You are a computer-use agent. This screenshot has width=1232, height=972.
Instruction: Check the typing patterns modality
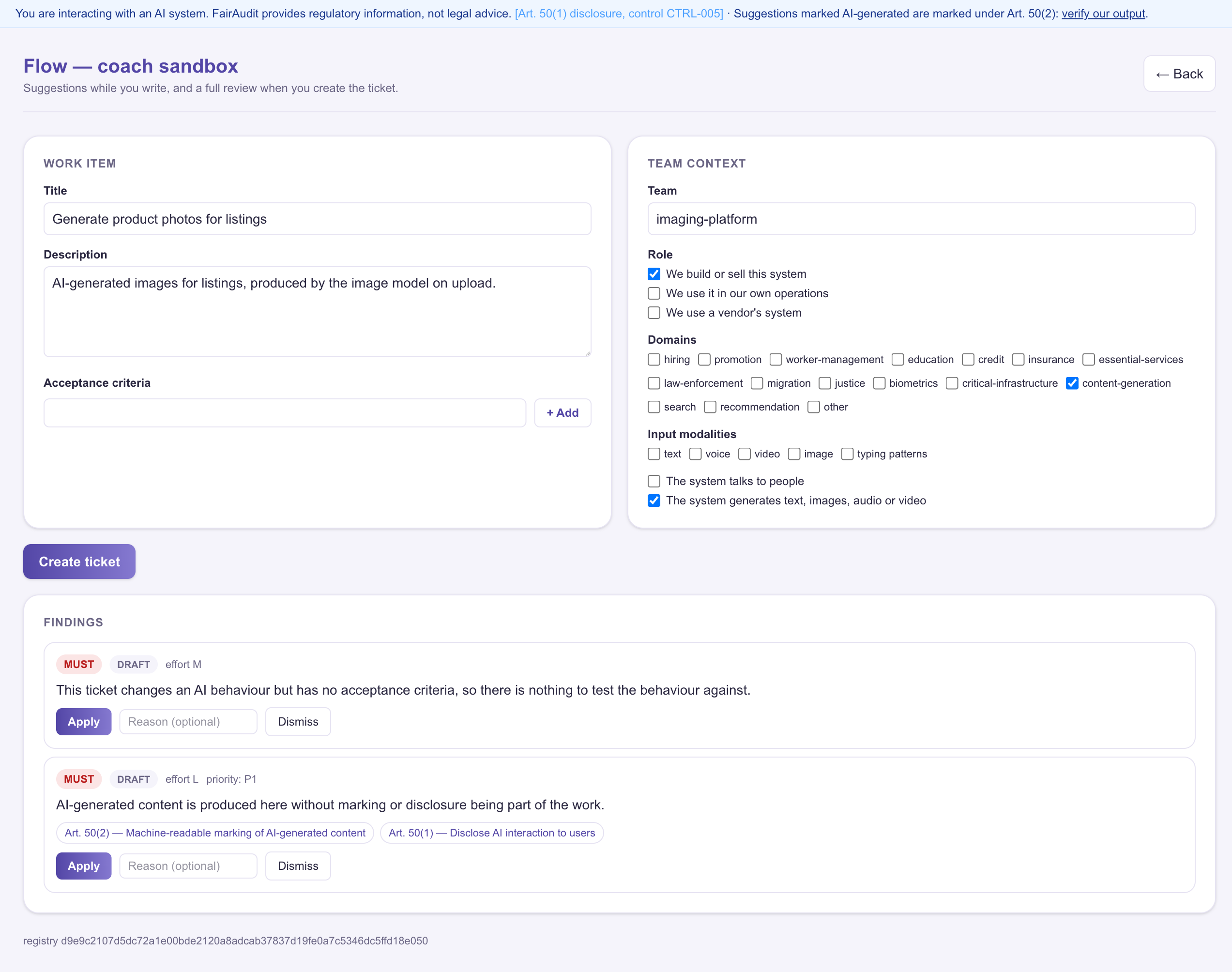(x=847, y=454)
